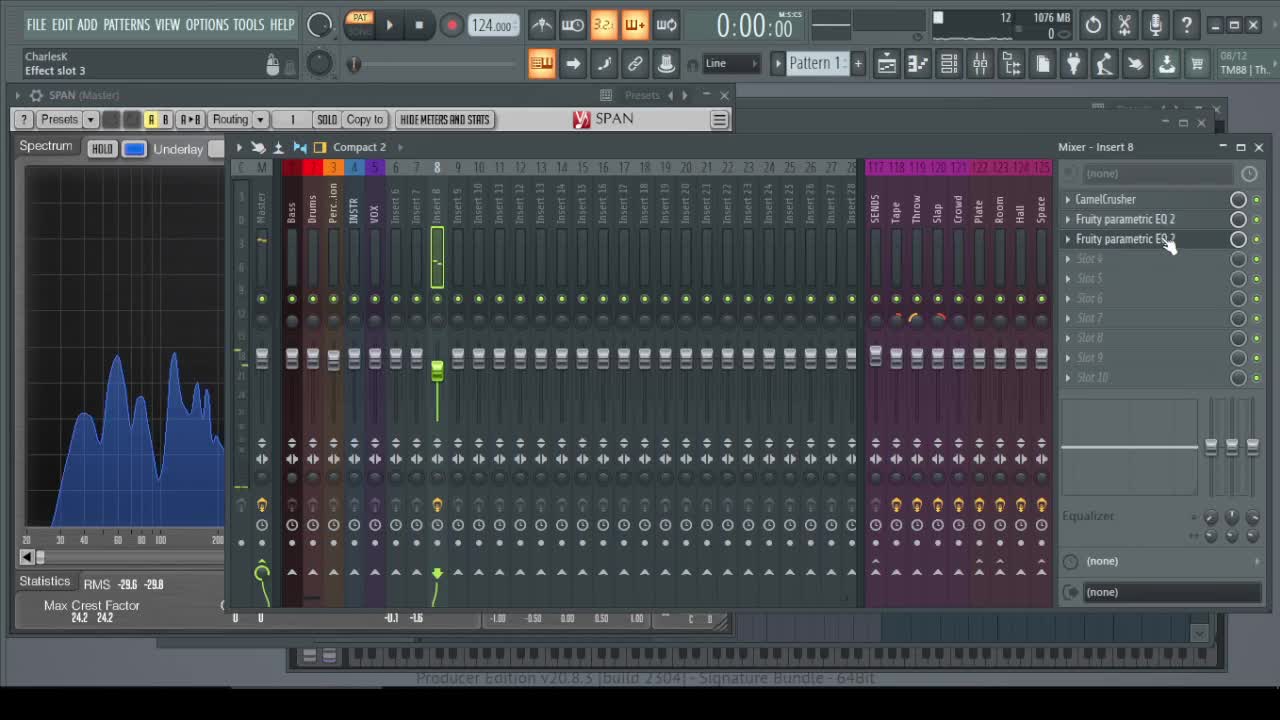1280x720 pixels.
Task: Click the SPAN plugin options gear icon
Action: point(36,95)
